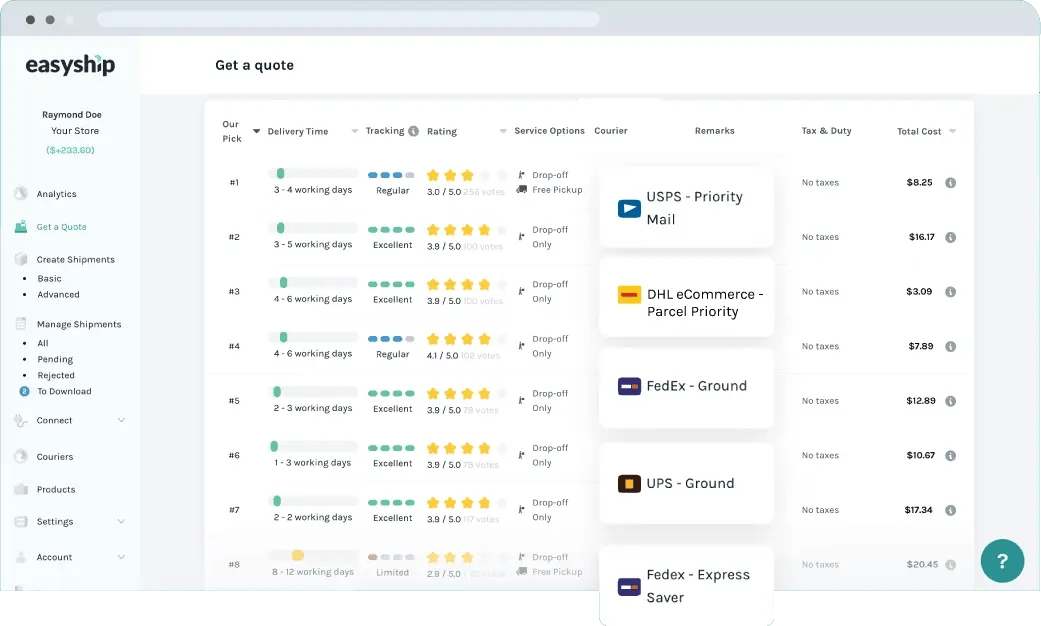
Task: Expand the Settings section chevron
Action: (122, 521)
